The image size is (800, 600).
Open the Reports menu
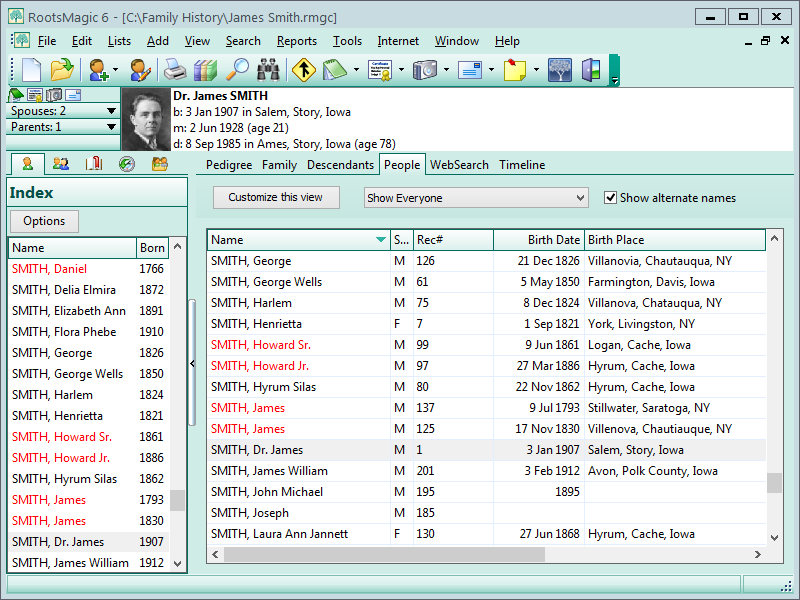(296, 41)
